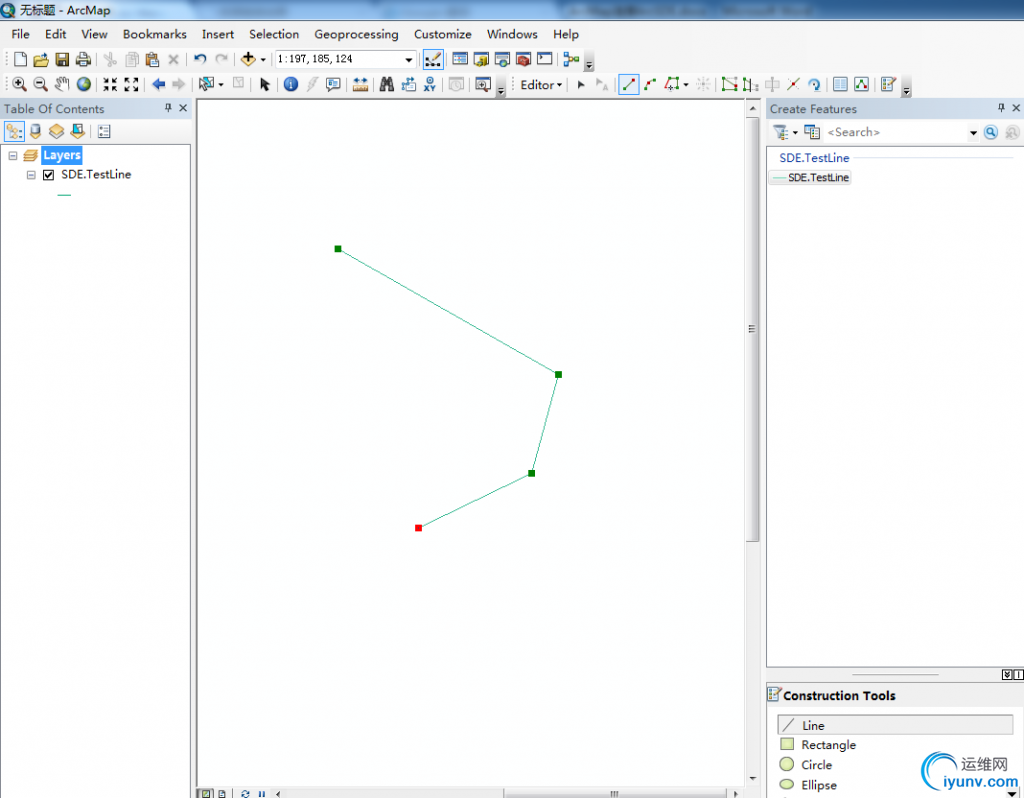
Task: Click the Reshape Feature tool
Action: tap(748, 84)
